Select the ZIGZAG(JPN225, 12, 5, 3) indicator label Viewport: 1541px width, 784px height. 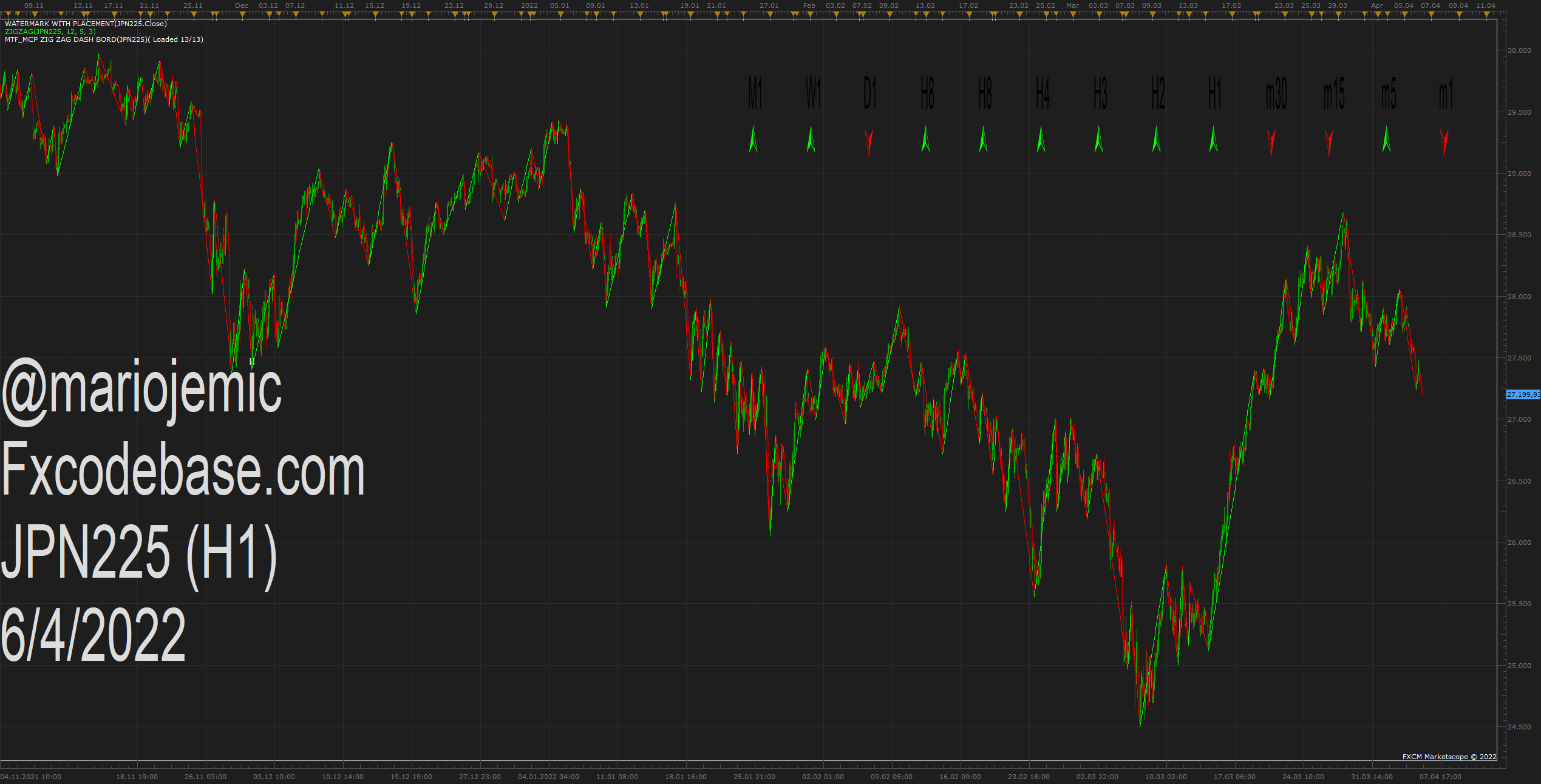pyautogui.click(x=50, y=32)
